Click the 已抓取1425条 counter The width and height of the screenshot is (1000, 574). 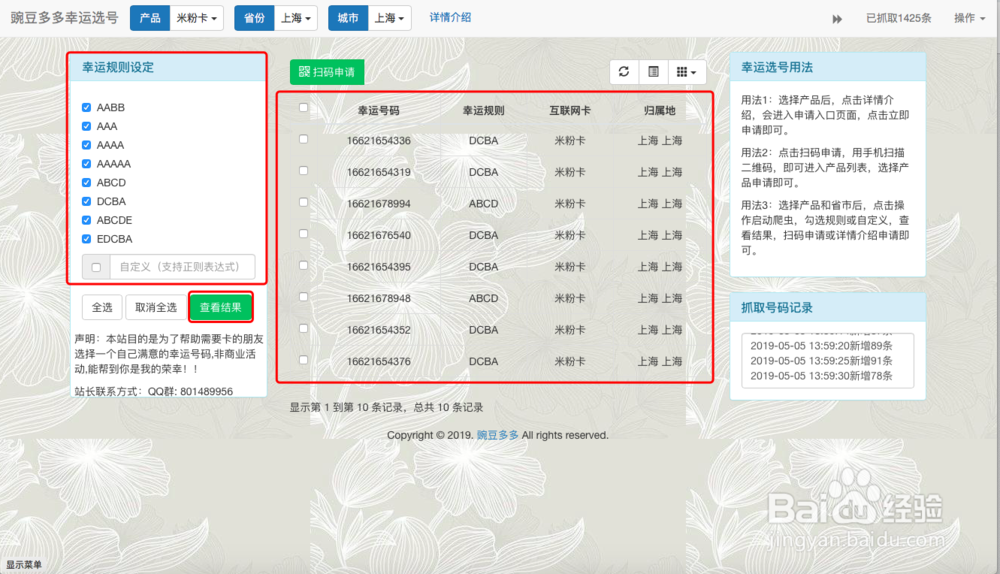pyautogui.click(x=899, y=18)
